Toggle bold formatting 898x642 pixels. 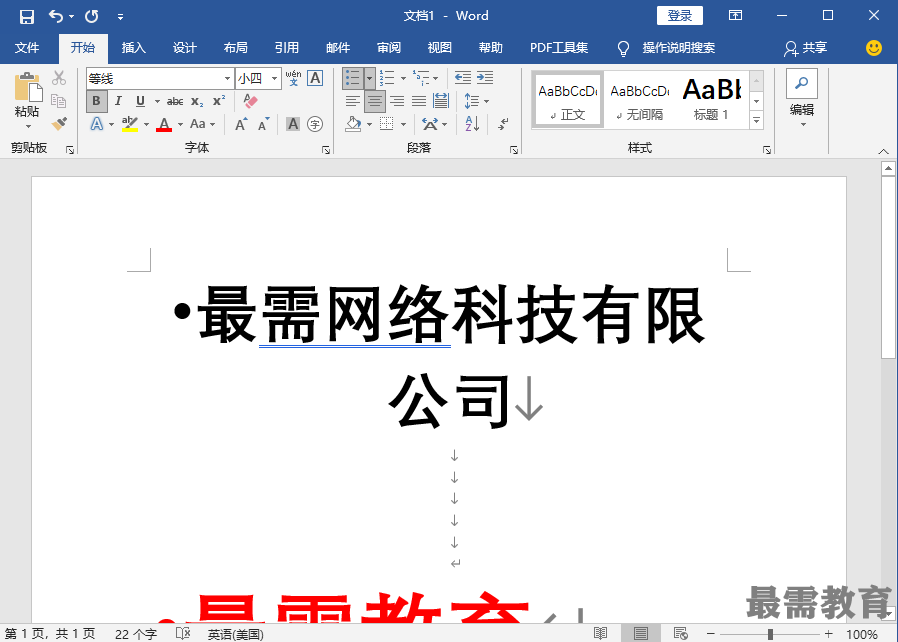(x=96, y=101)
